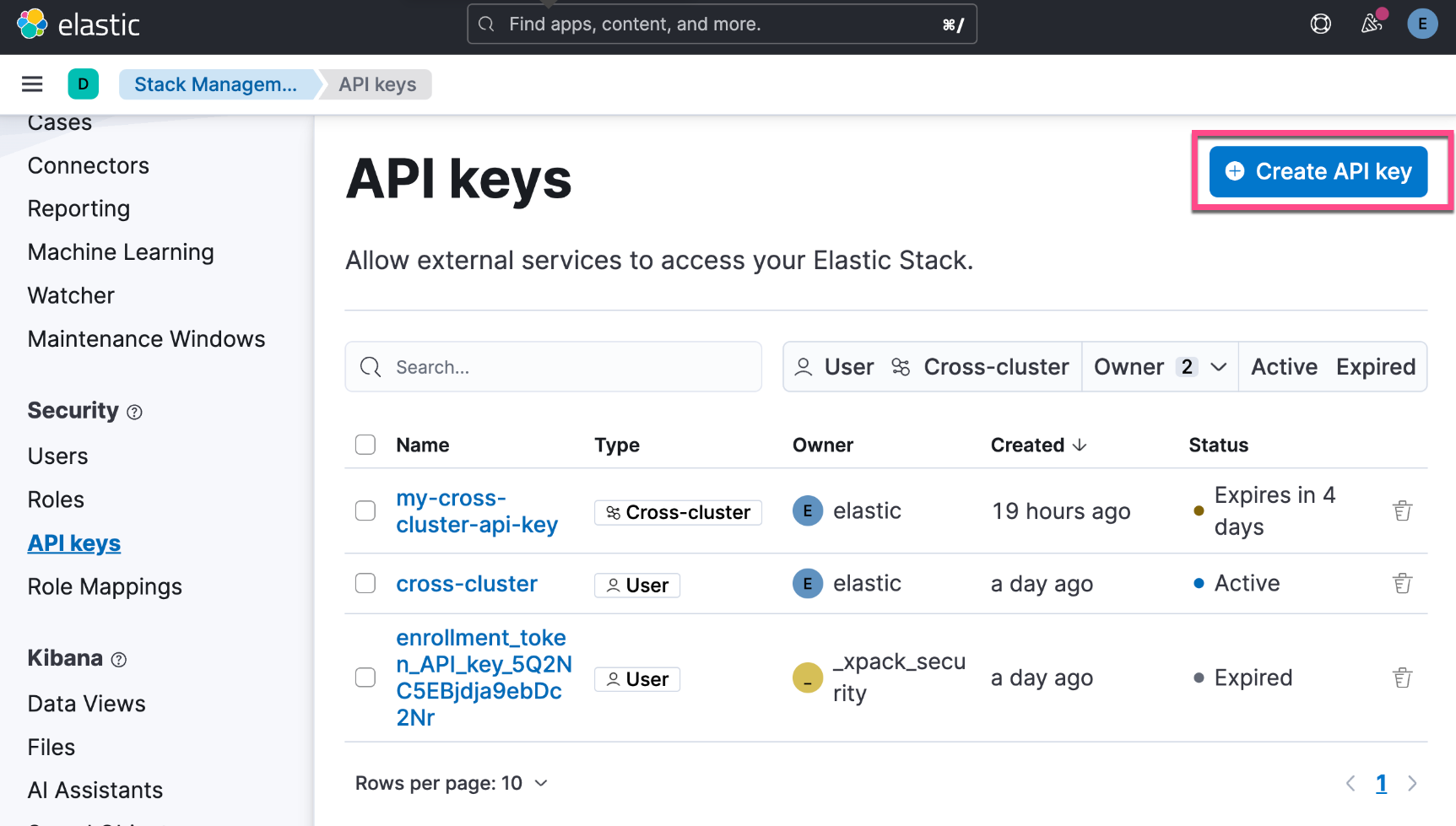Click the Elastic logo
The width and height of the screenshot is (1456, 826).
click(x=78, y=24)
